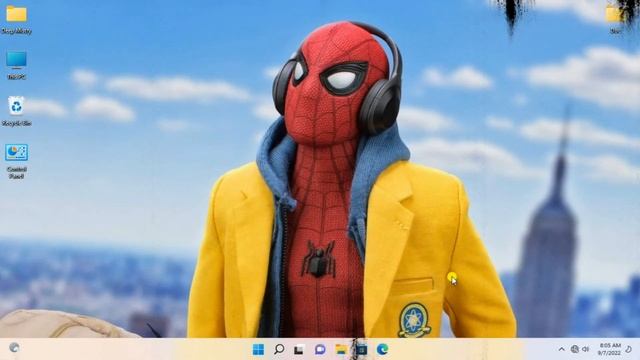640x360 pixels.
Task: Open the weather widget on taskbar left
Action: click(x=14, y=348)
